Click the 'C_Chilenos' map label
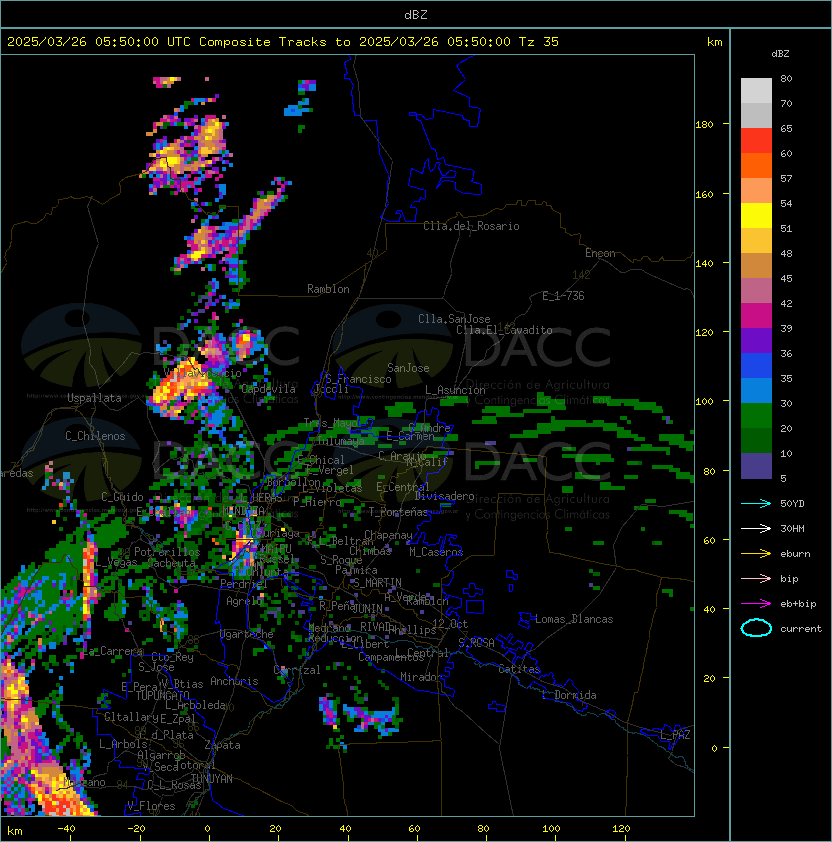This screenshot has width=832, height=842. [95, 436]
